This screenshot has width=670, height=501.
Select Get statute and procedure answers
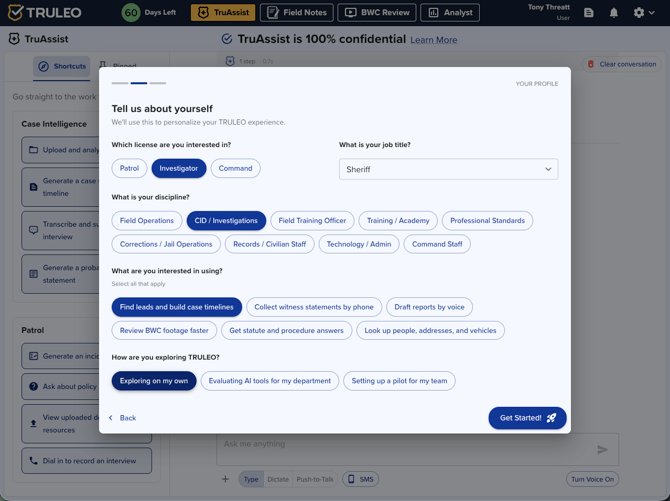coord(286,330)
